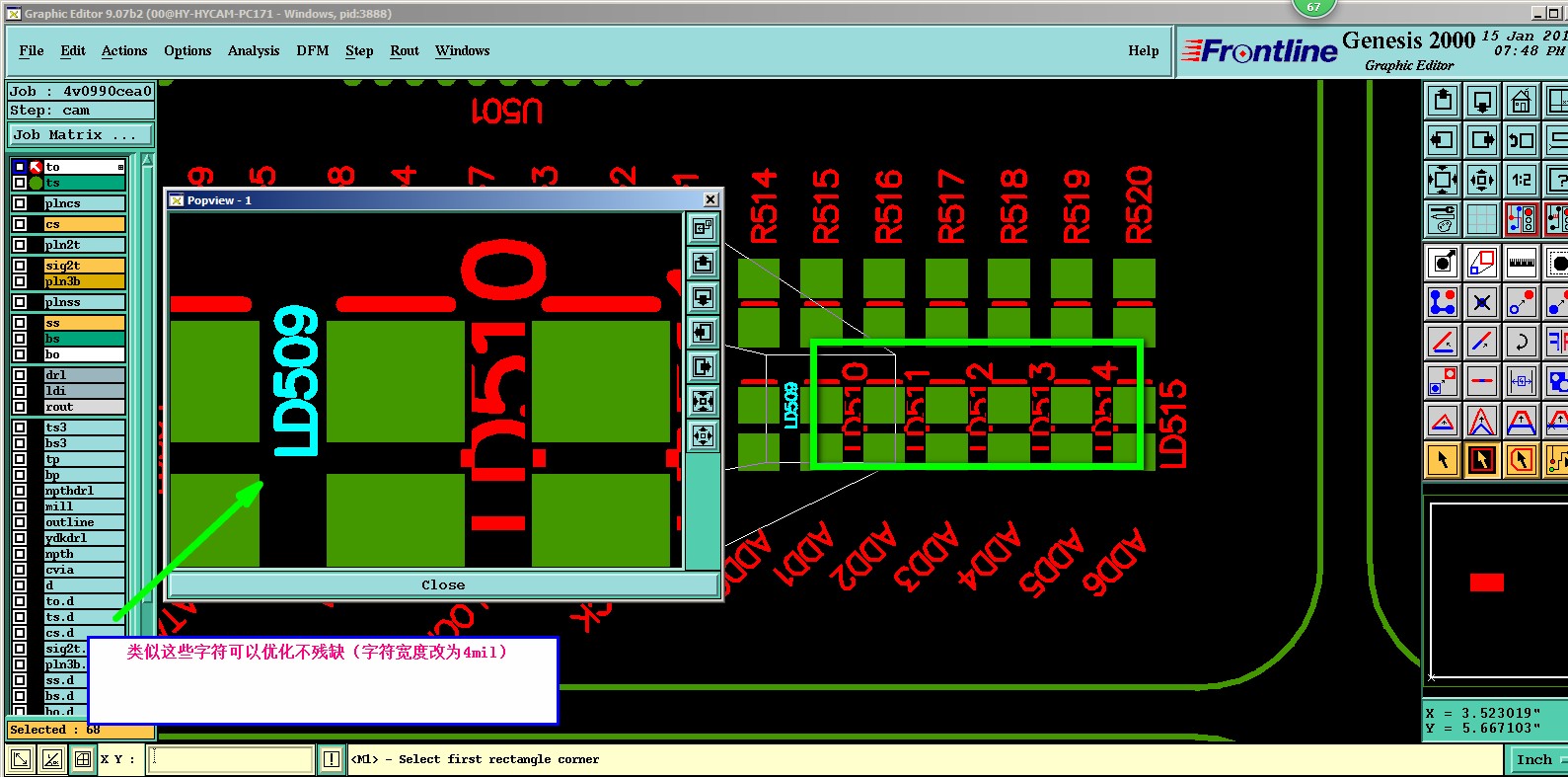Select the pad feature highlight icon
The image size is (1568, 777).
(1444, 263)
